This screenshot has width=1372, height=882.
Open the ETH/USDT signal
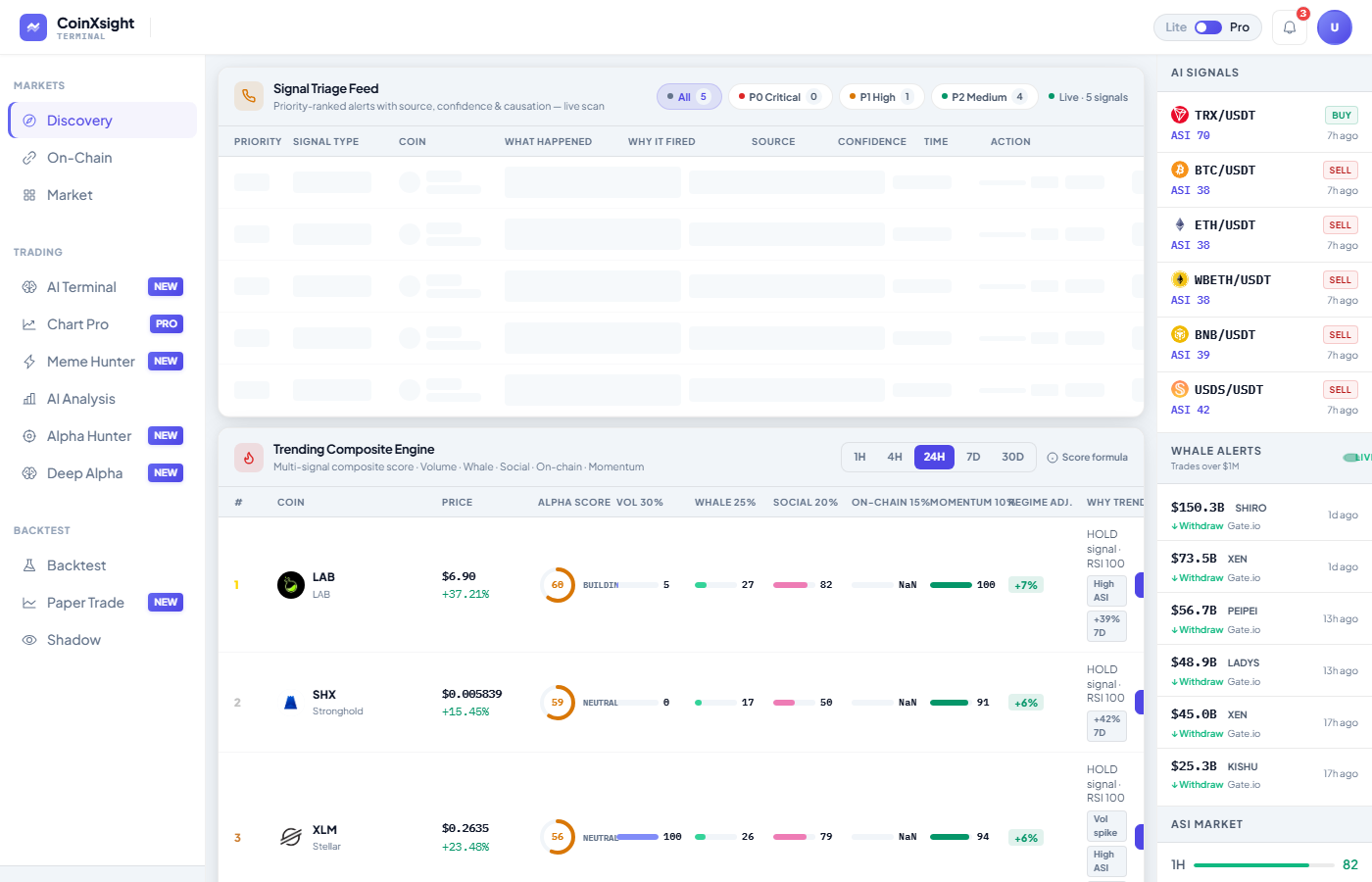(x=1264, y=234)
